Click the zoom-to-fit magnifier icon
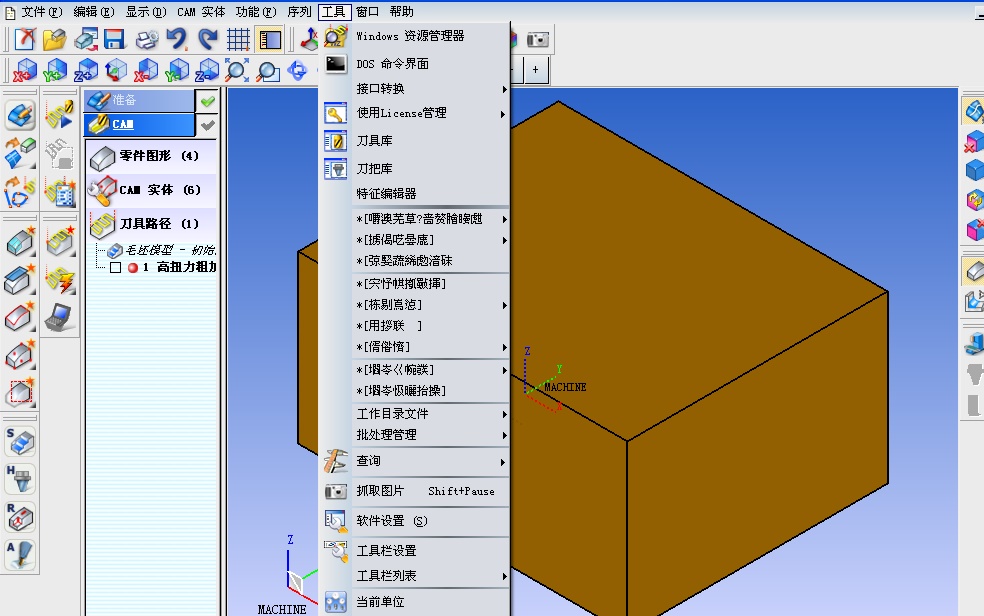This screenshot has width=984, height=616. (x=237, y=70)
